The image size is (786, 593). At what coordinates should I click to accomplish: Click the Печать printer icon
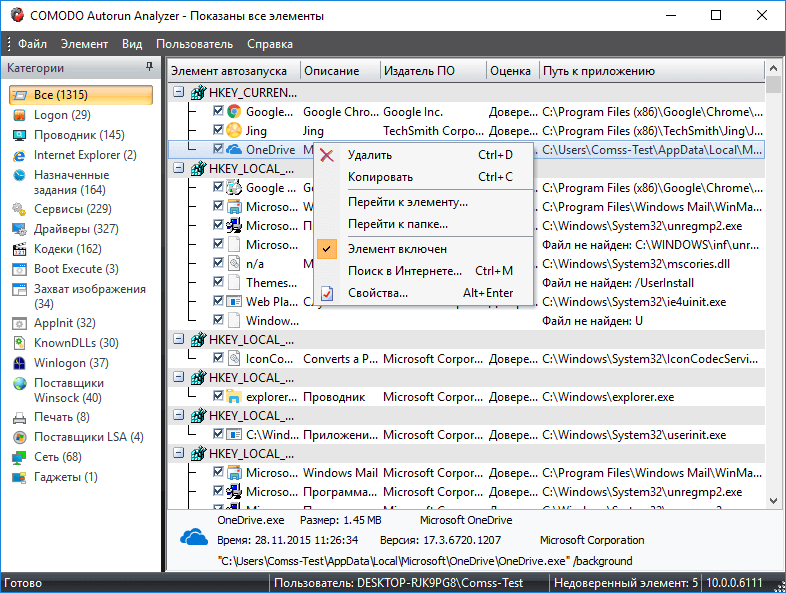(x=20, y=417)
